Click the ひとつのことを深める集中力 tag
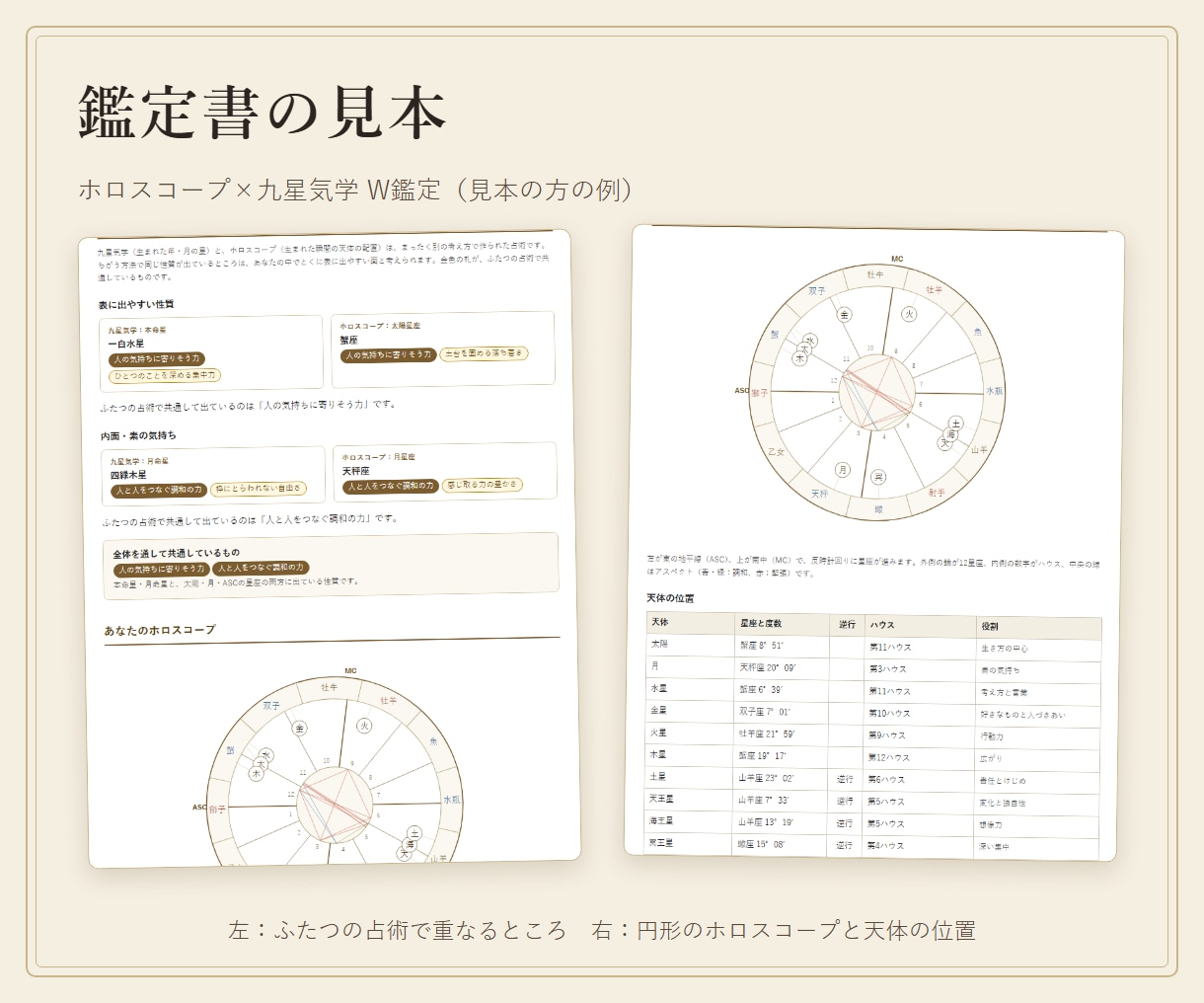This screenshot has height=1003, width=1204. point(164,376)
